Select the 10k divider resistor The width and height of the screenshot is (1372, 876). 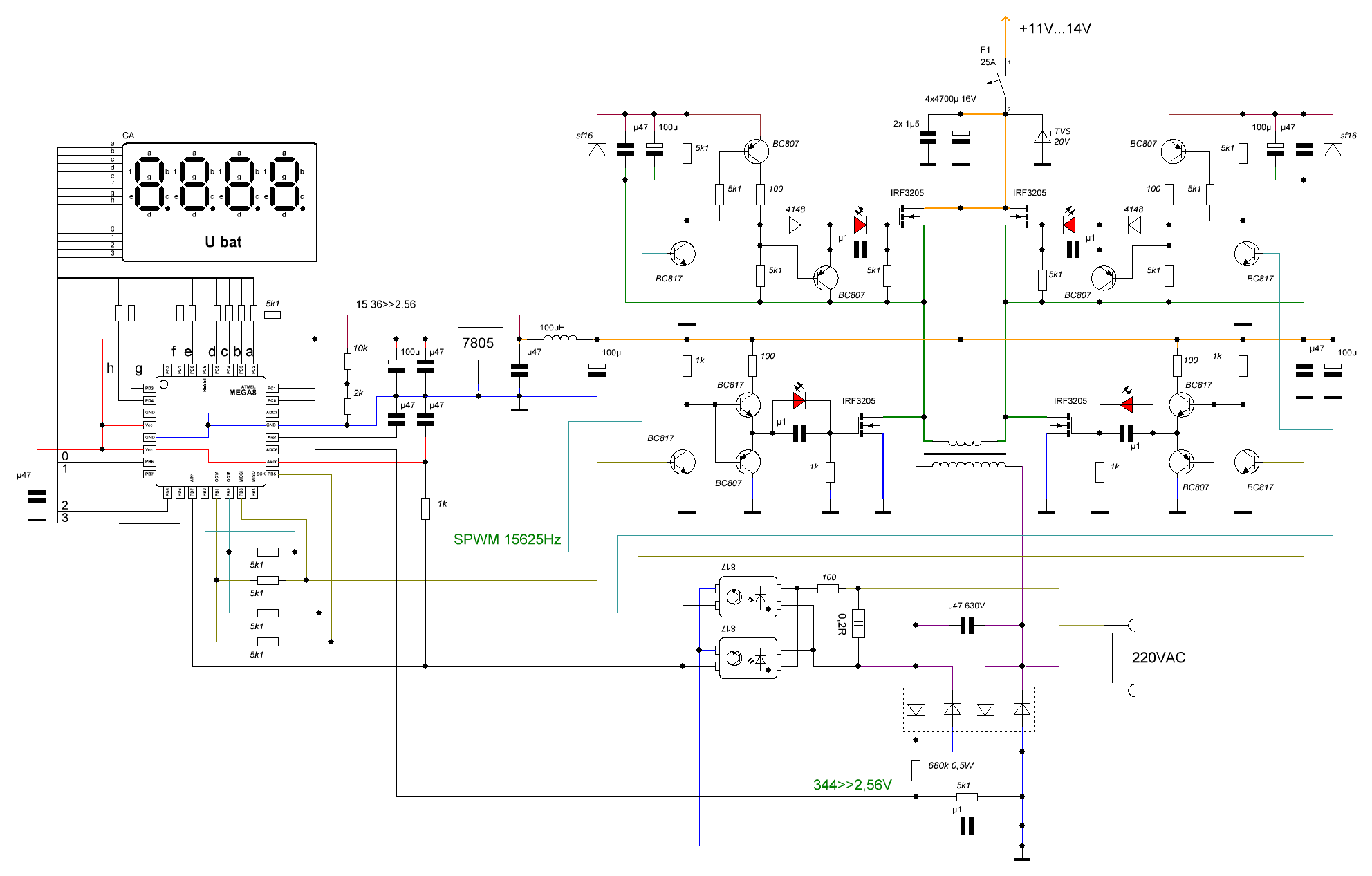(x=348, y=361)
